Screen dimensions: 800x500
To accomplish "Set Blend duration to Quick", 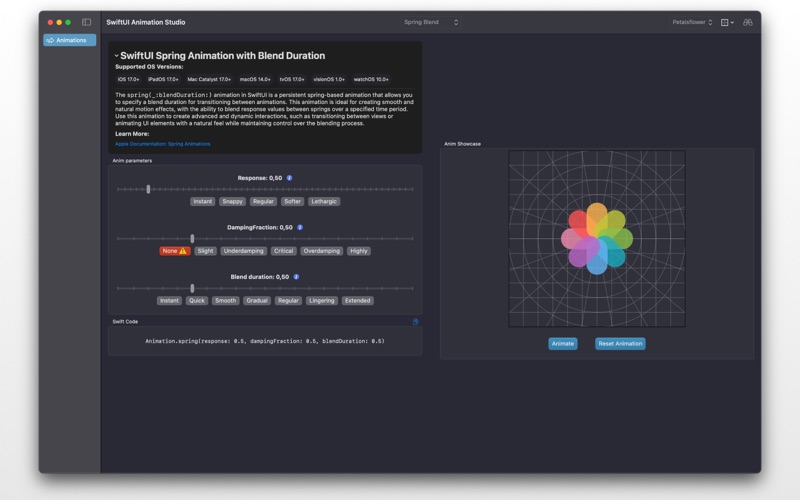I will tap(197, 301).
